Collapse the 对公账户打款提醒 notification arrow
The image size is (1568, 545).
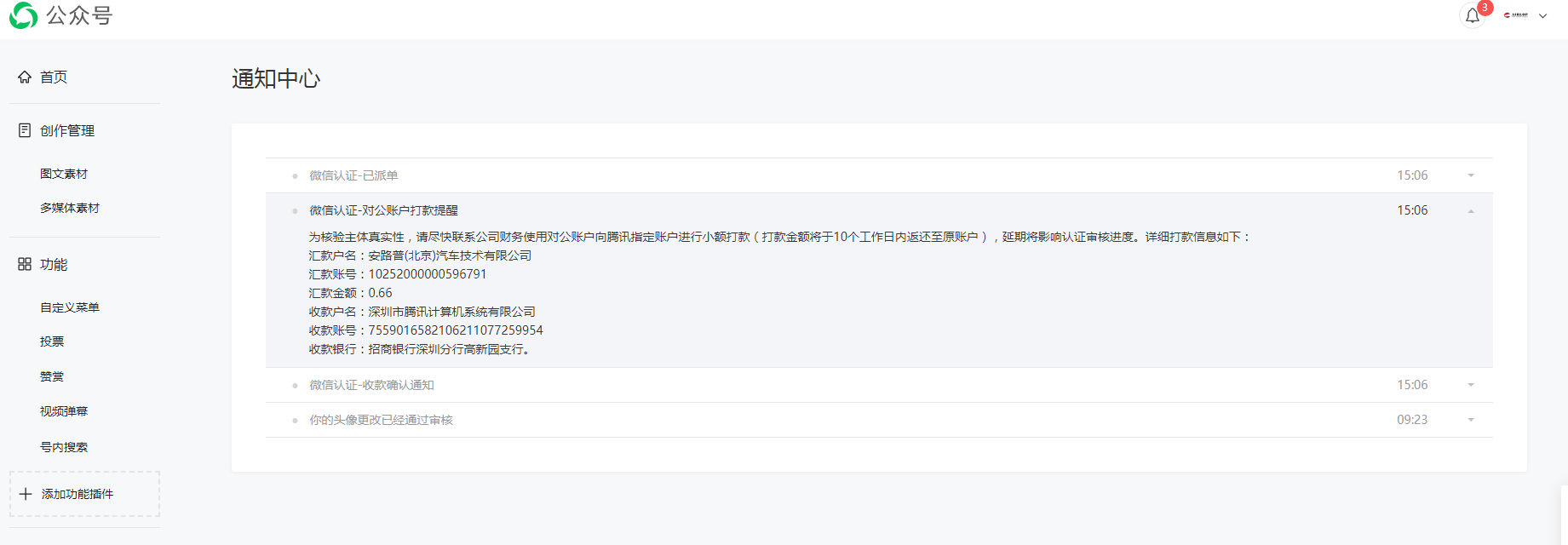point(1471,211)
